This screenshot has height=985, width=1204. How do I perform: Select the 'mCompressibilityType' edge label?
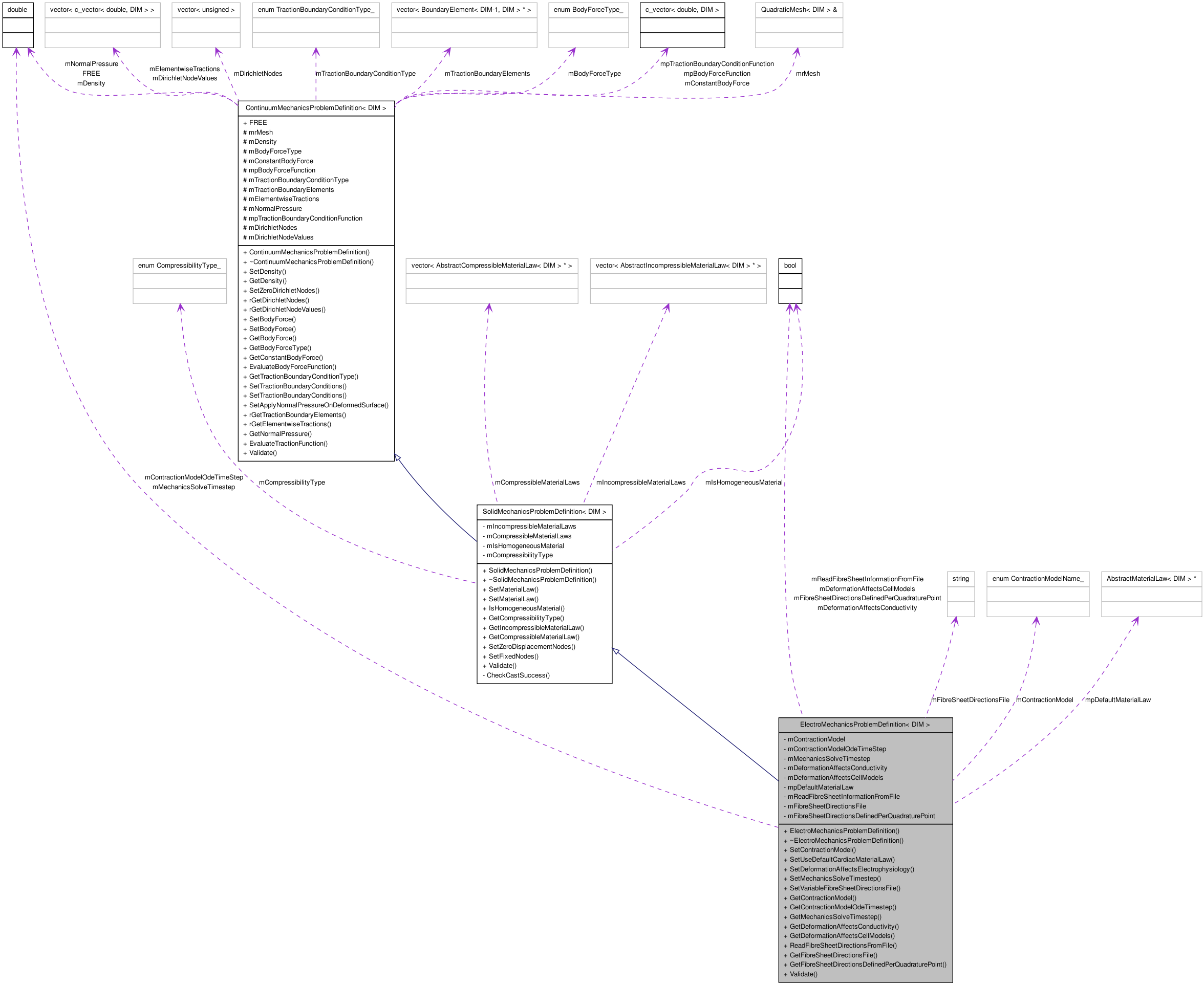(292, 483)
